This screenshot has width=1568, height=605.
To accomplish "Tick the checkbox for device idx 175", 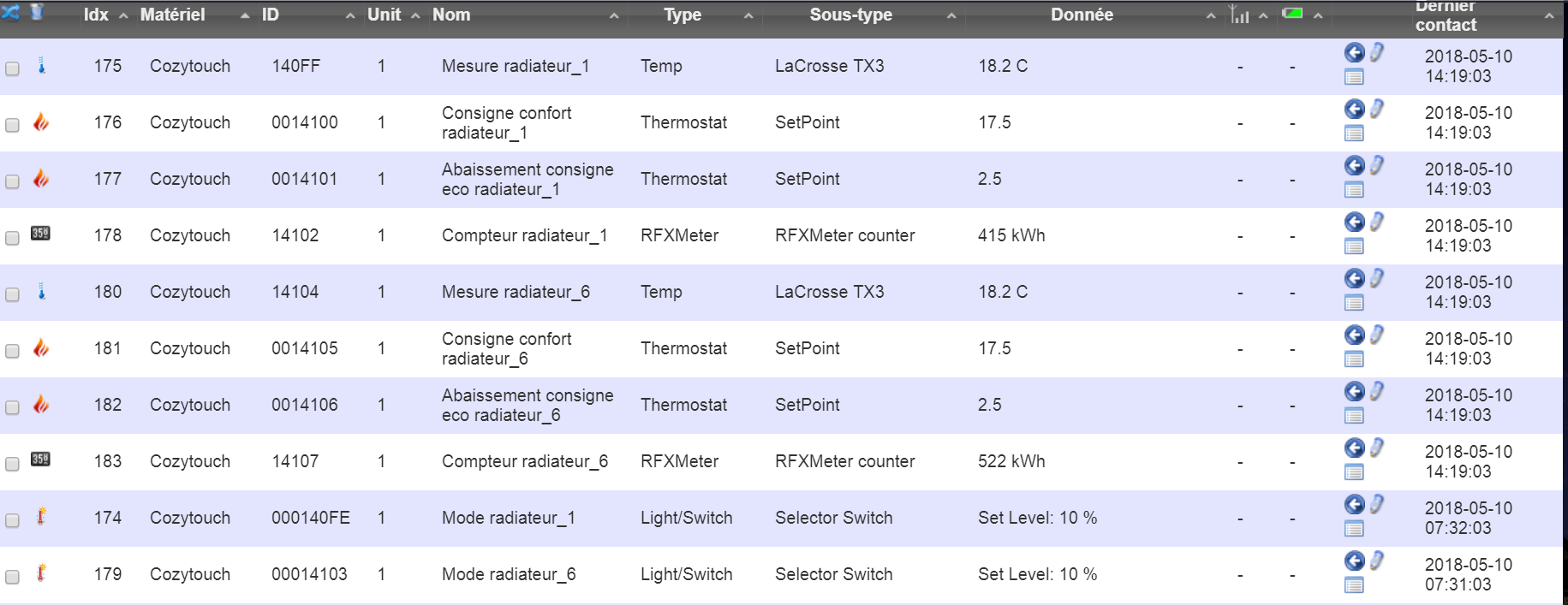I will click(12, 68).
